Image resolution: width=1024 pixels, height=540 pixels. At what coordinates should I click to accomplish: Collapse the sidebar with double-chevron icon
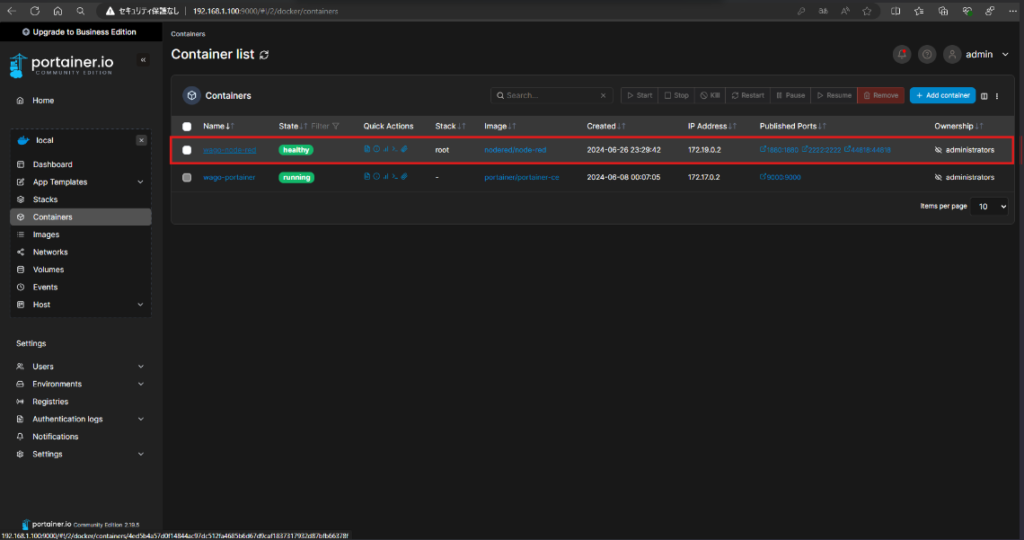143,60
